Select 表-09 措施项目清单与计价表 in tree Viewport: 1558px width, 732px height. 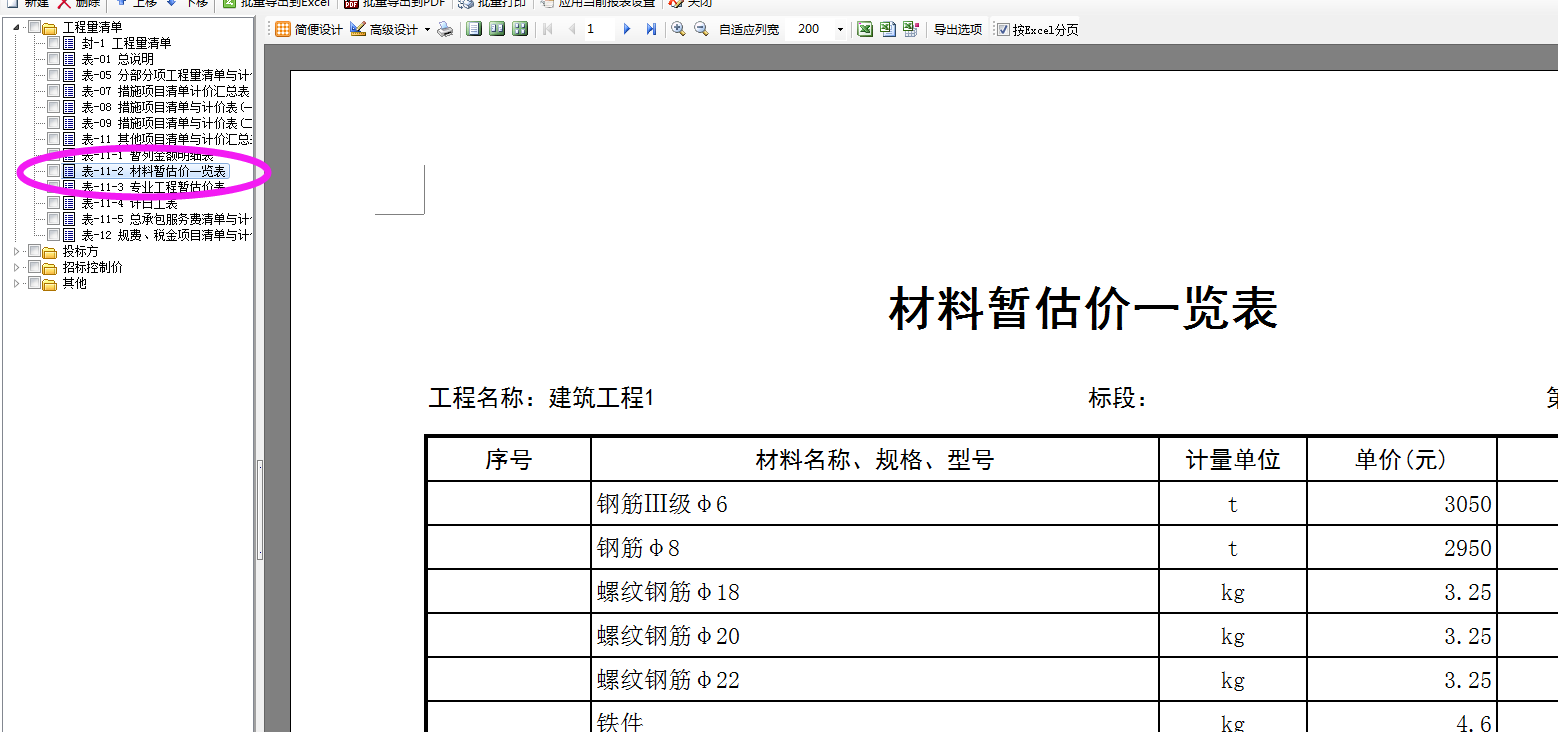166,123
